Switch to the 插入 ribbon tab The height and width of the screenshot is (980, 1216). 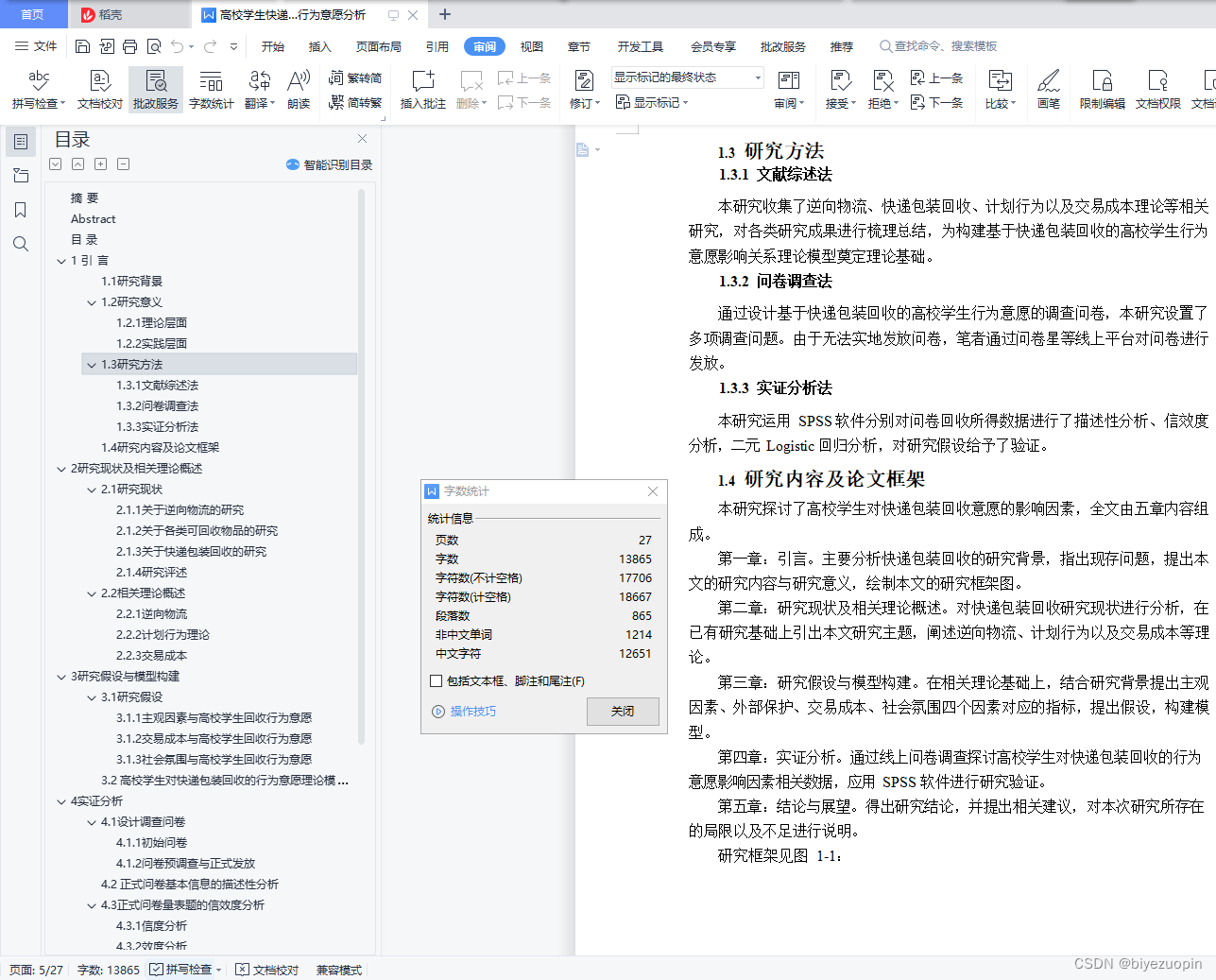320,46
